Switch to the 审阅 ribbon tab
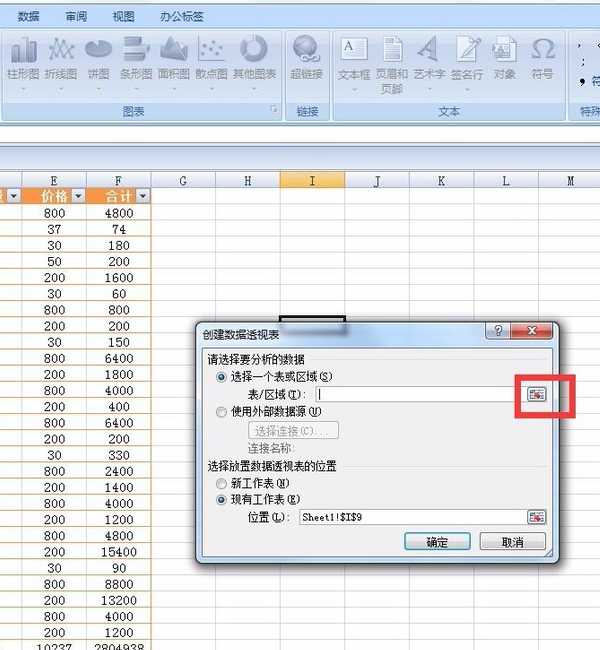Image resolution: width=600 pixels, height=650 pixels. point(76,17)
